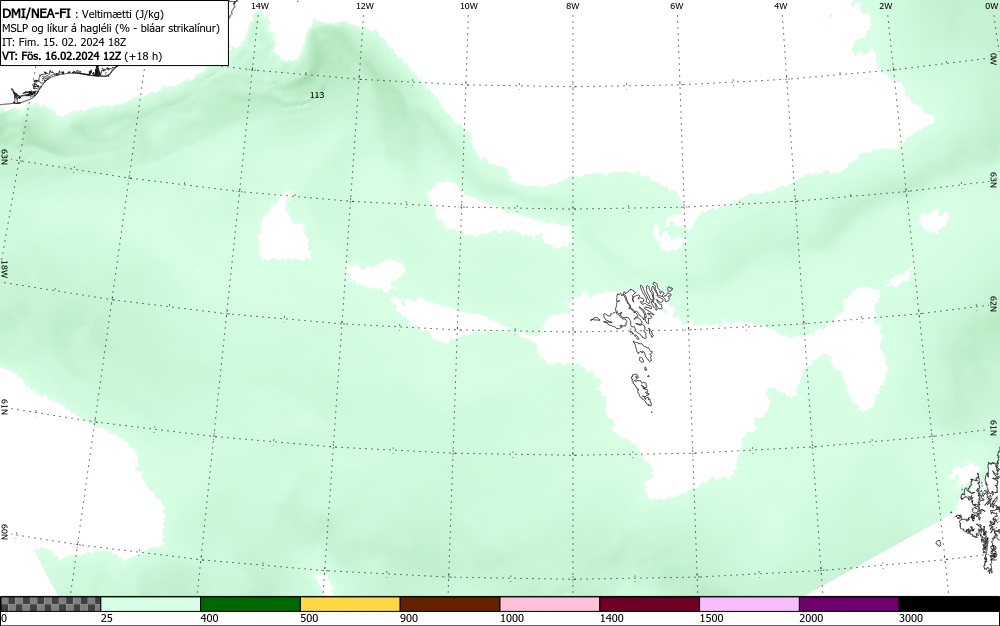This screenshot has height=626, width=1000.
Task: Click the dark green 400–500 legend swatch
Action: point(250,604)
